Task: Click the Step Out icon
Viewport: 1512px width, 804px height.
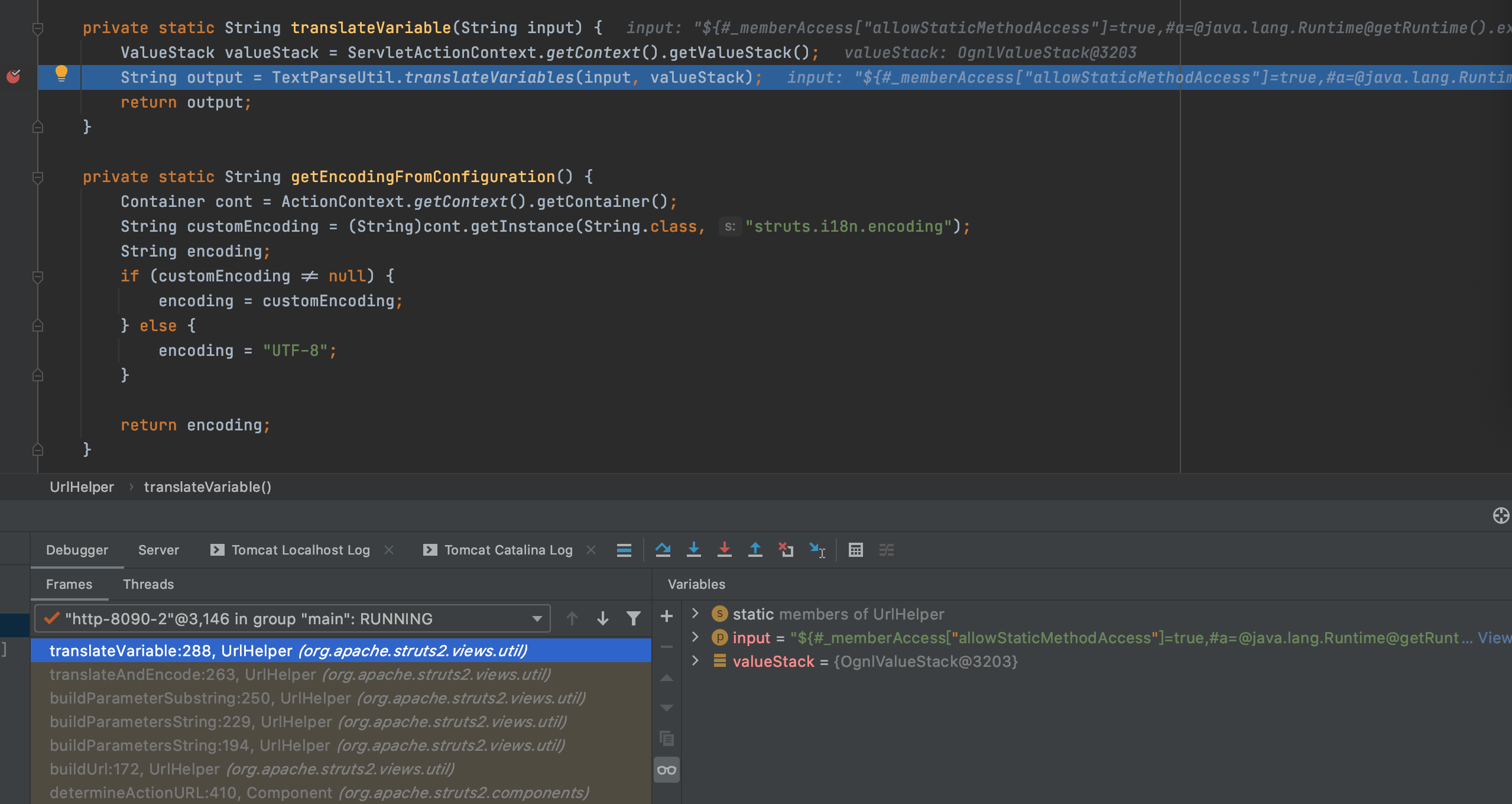Action: [x=755, y=550]
